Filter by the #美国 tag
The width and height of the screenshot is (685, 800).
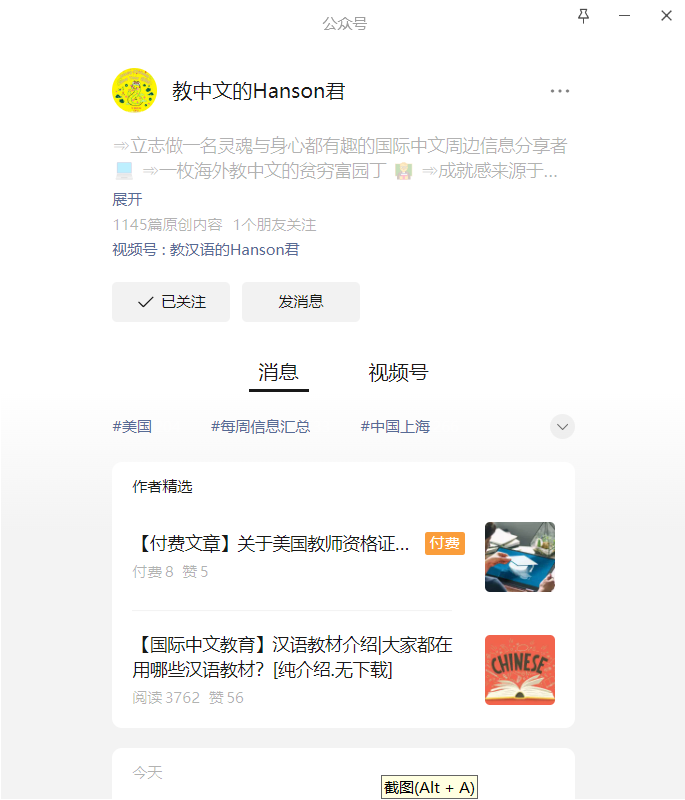click(x=132, y=427)
